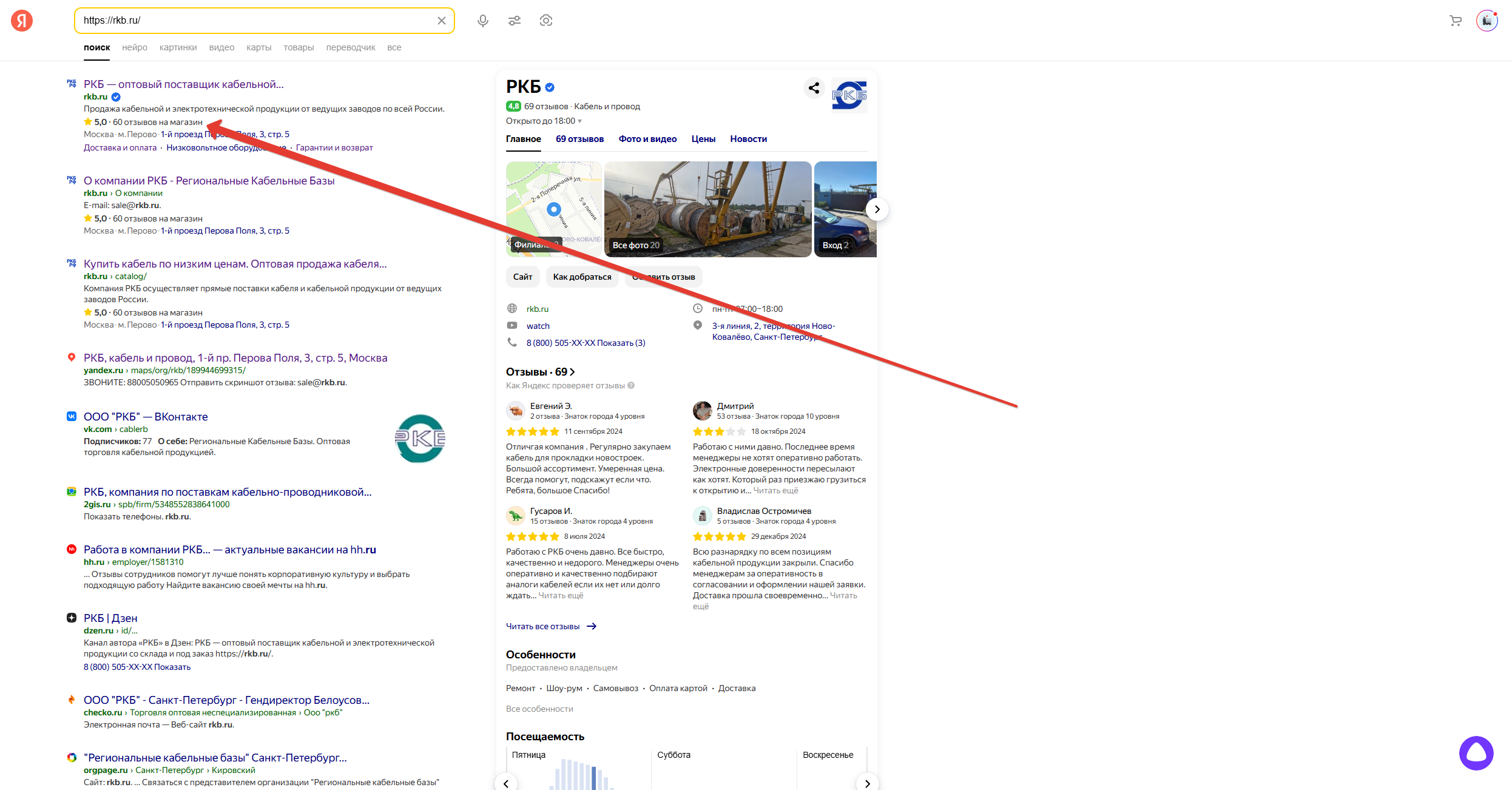Click the globe icon next to rkb.ru
The image size is (1512, 790).
512,308
